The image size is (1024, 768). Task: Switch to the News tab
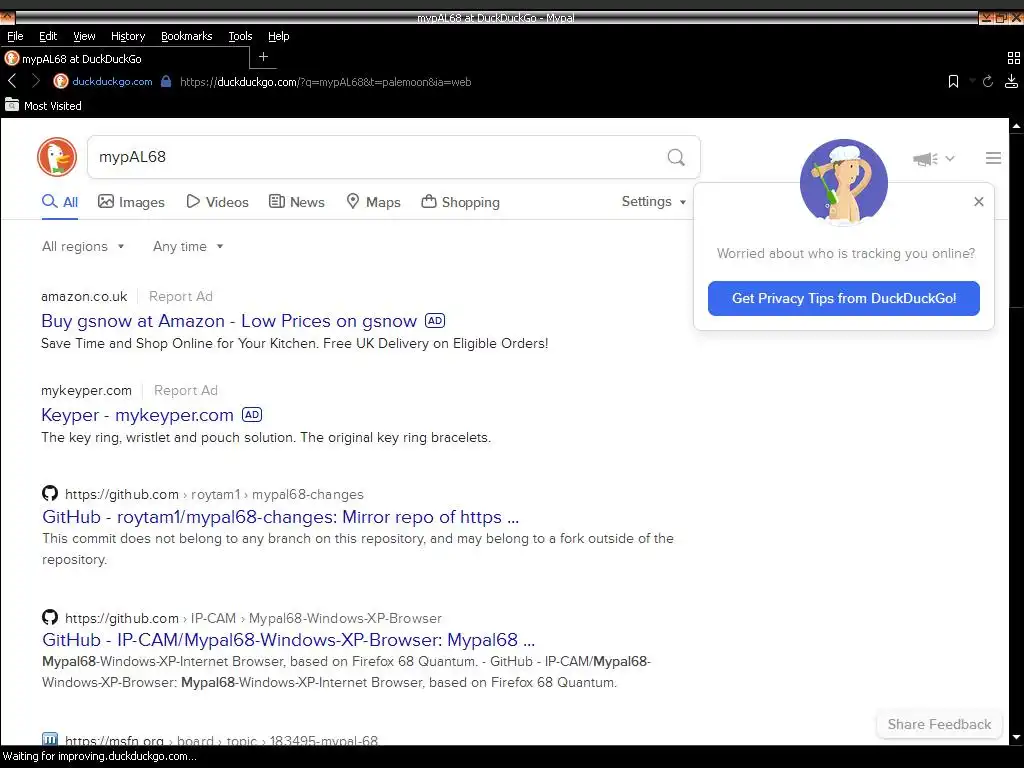[x=297, y=202]
